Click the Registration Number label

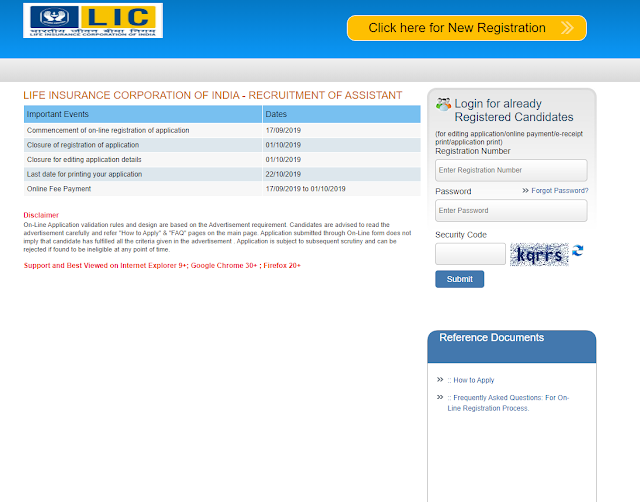click(x=473, y=151)
